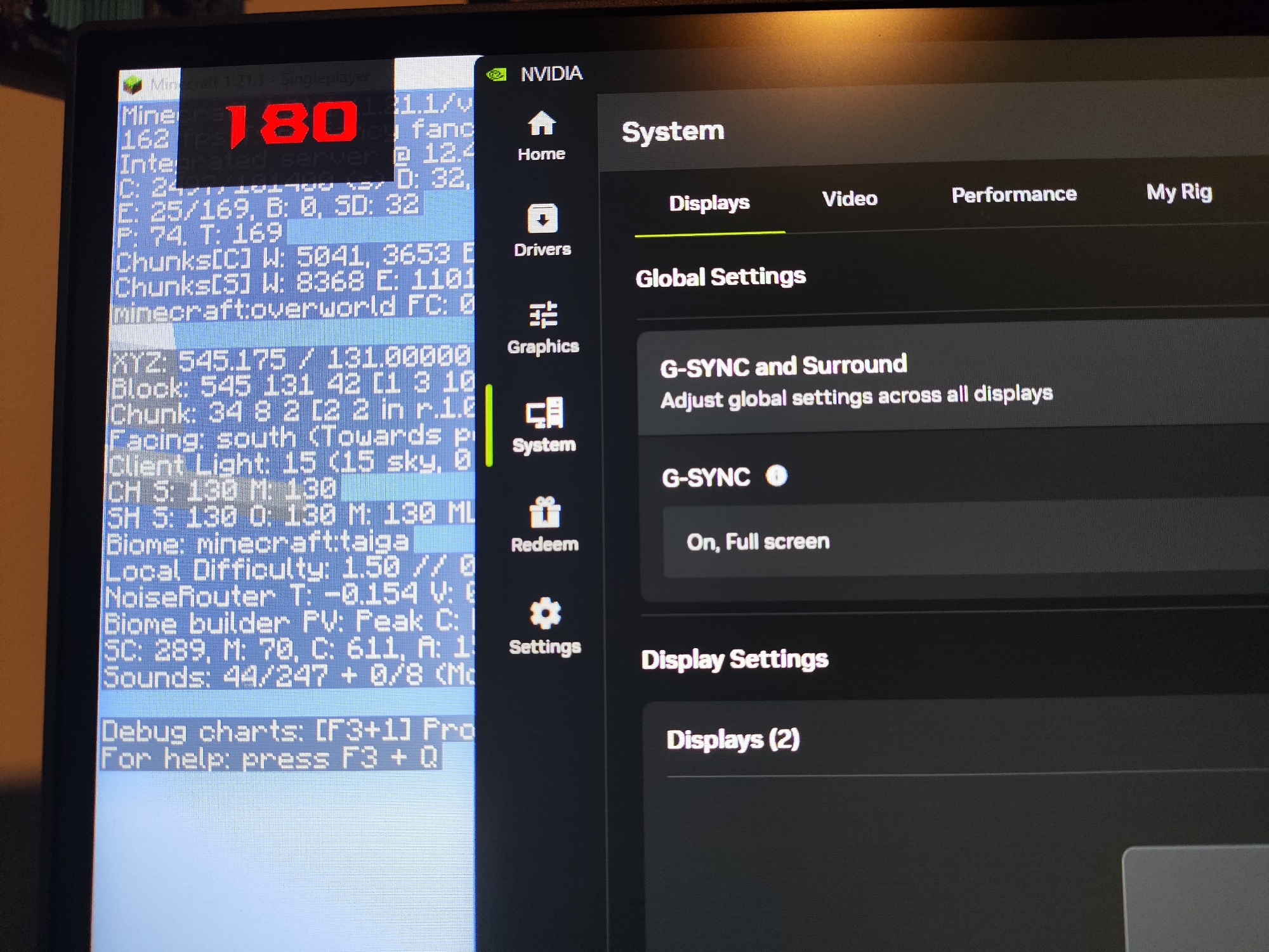This screenshot has width=1269, height=952.
Task: Click the Display Settings heading
Action: 734,660
